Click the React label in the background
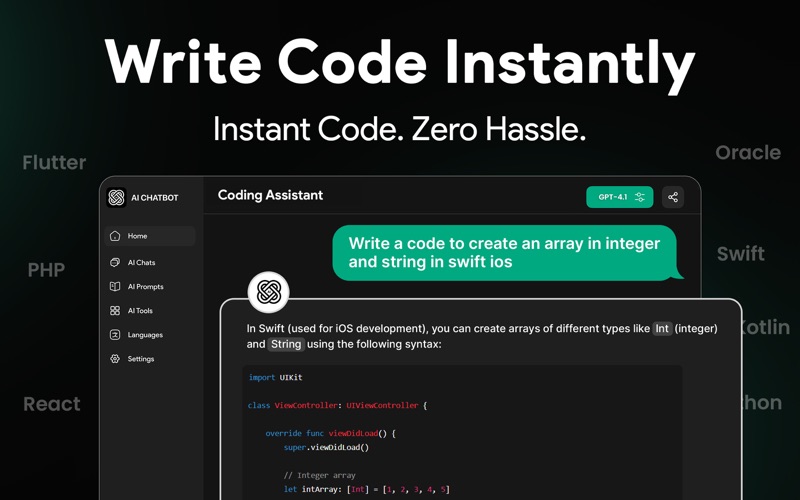This screenshot has width=800, height=500. [52, 404]
